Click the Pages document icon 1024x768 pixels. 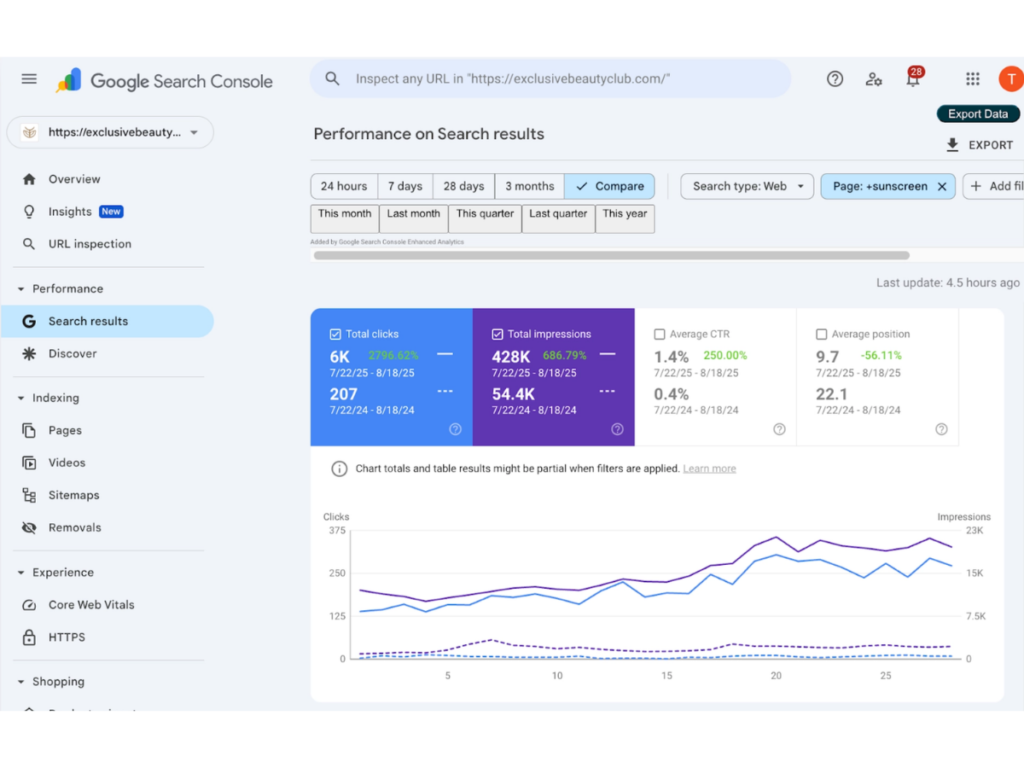point(29,430)
